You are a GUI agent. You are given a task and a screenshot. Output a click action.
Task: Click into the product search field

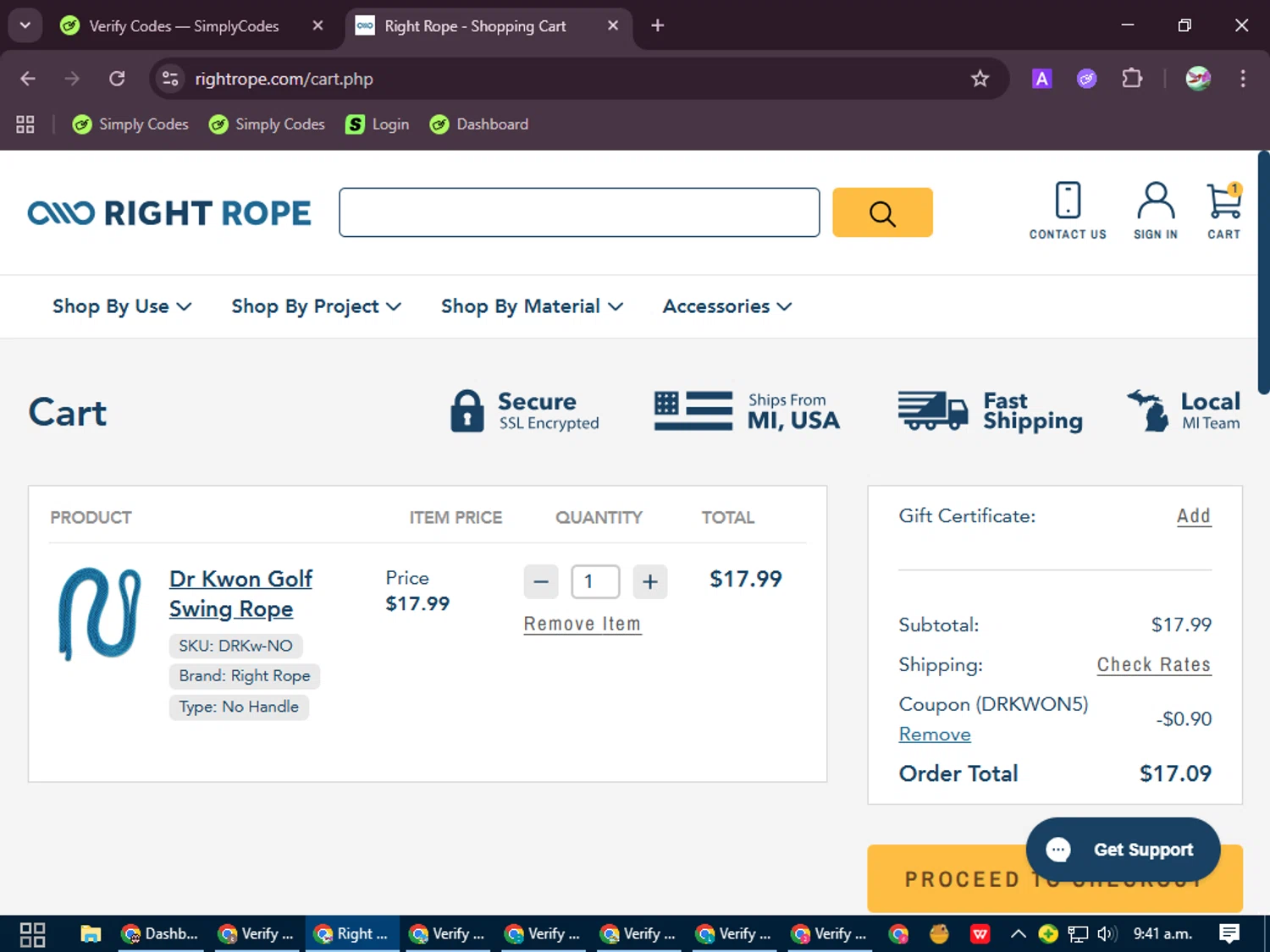(579, 212)
